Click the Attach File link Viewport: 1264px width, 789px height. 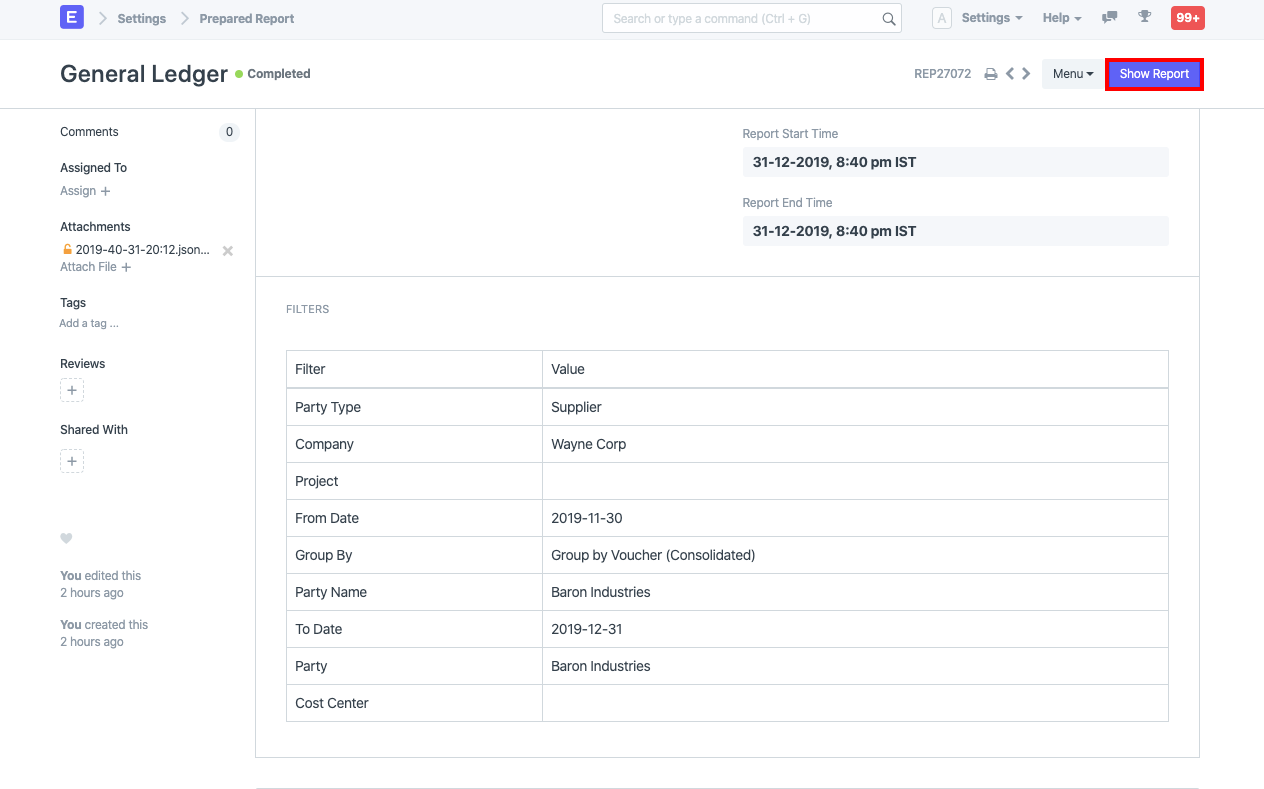point(88,266)
